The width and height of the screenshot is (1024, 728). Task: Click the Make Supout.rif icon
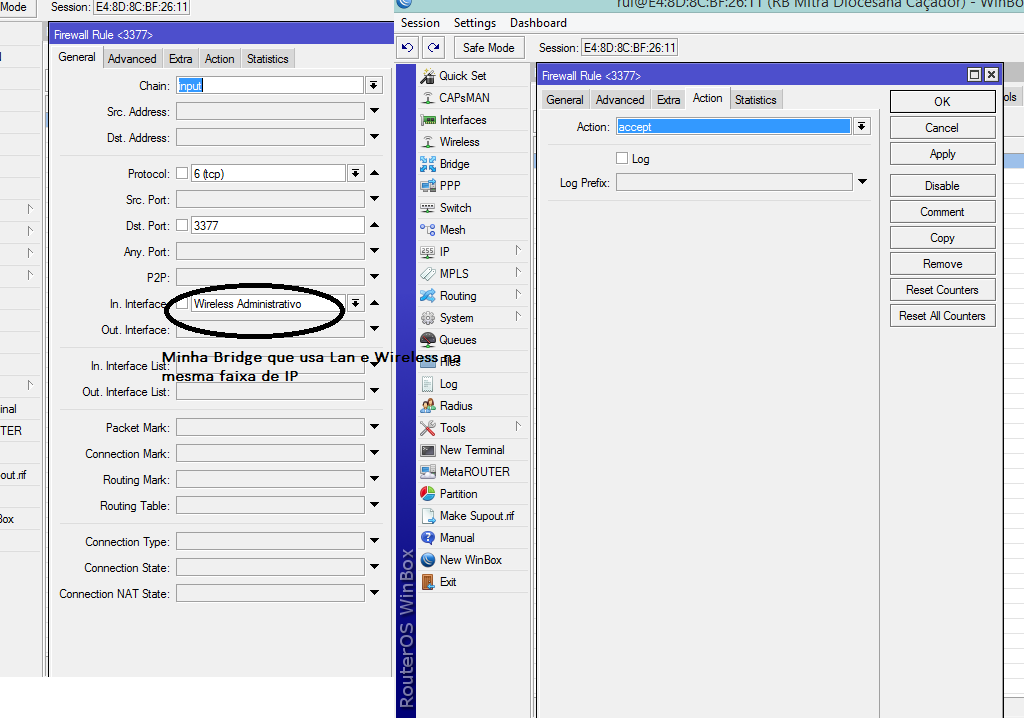pos(428,516)
